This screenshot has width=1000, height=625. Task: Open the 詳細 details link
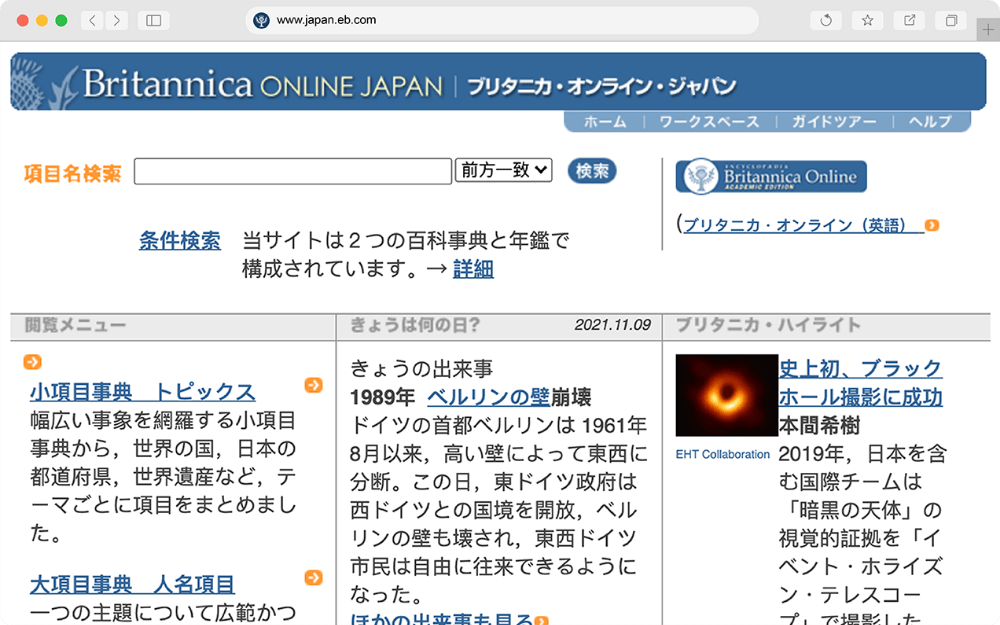473,268
